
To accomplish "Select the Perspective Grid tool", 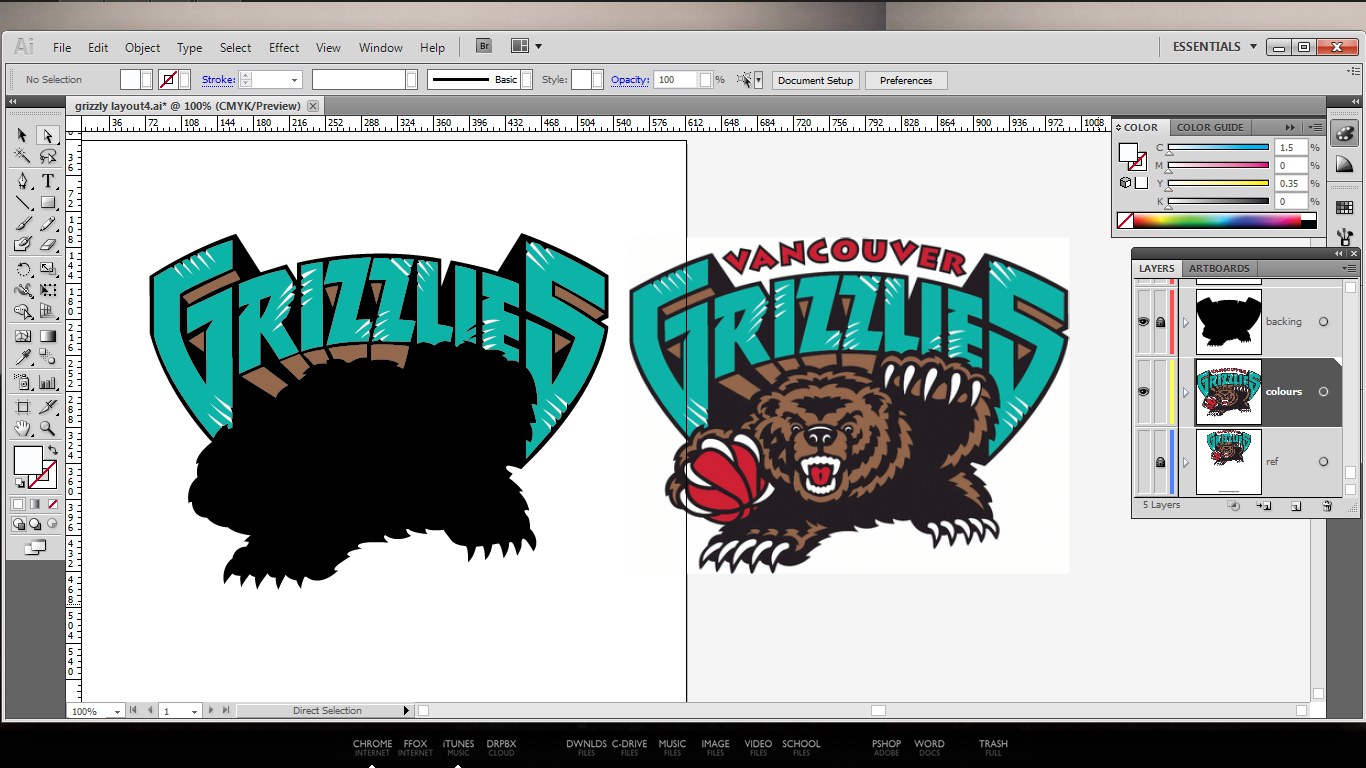I will 47,310.
